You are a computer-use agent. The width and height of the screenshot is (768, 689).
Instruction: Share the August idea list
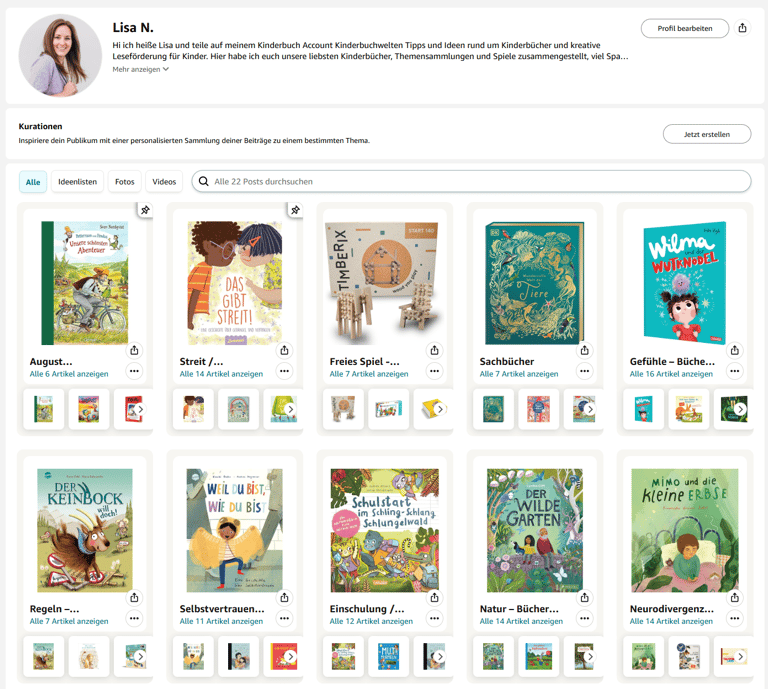click(134, 350)
